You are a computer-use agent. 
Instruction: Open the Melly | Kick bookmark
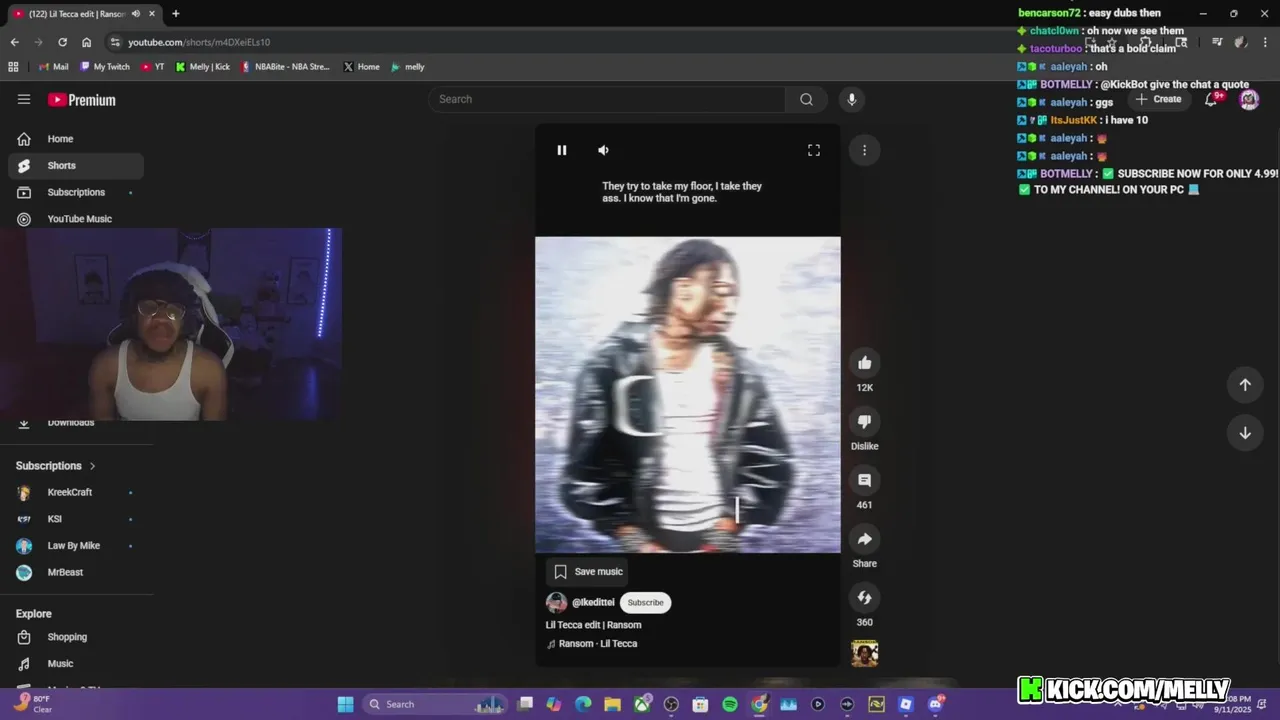(x=202, y=67)
